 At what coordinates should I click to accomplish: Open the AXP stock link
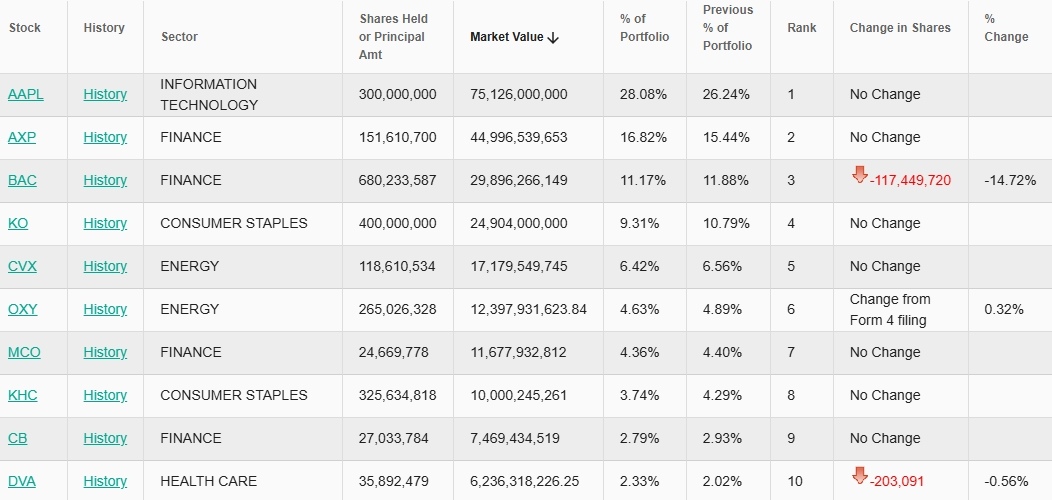click(22, 137)
